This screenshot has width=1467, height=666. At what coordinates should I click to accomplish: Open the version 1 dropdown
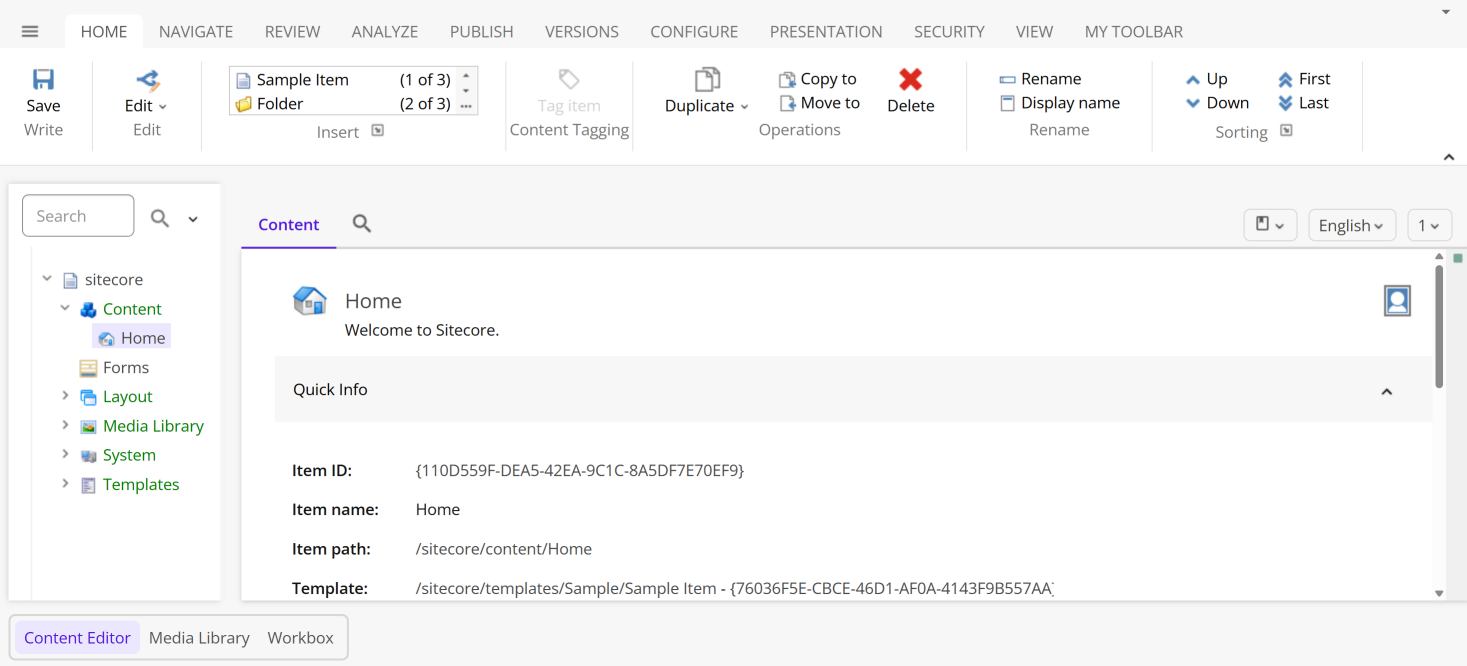pyautogui.click(x=1429, y=225)
